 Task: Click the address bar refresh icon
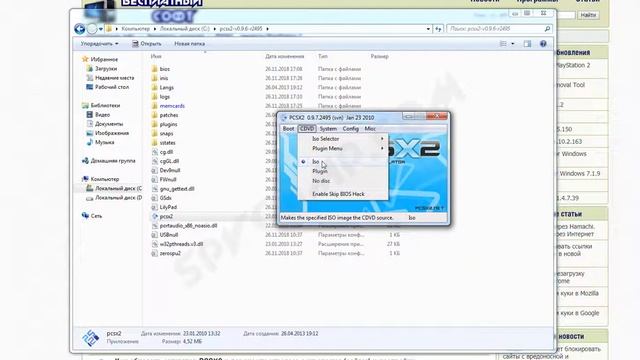click(438, 29)
